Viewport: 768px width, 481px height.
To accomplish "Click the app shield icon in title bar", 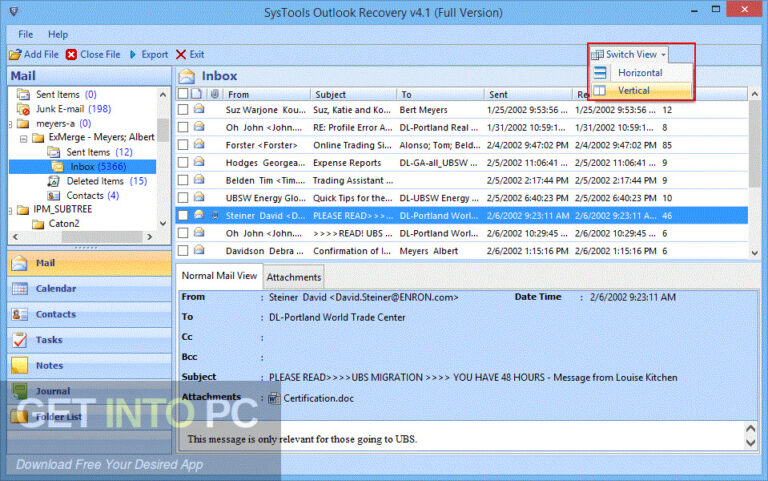I will pos(14,11).
